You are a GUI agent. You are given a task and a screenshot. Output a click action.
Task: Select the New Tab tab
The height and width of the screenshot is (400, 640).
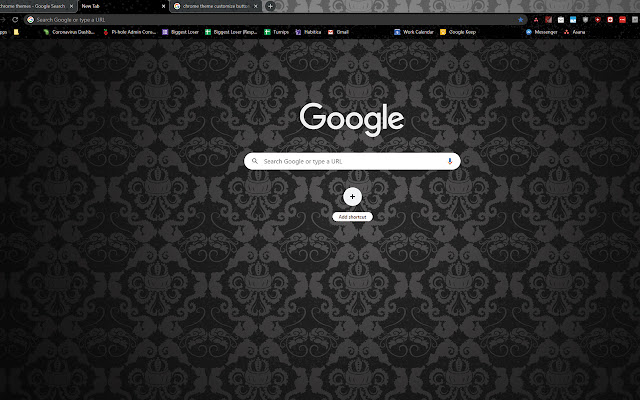122,6
